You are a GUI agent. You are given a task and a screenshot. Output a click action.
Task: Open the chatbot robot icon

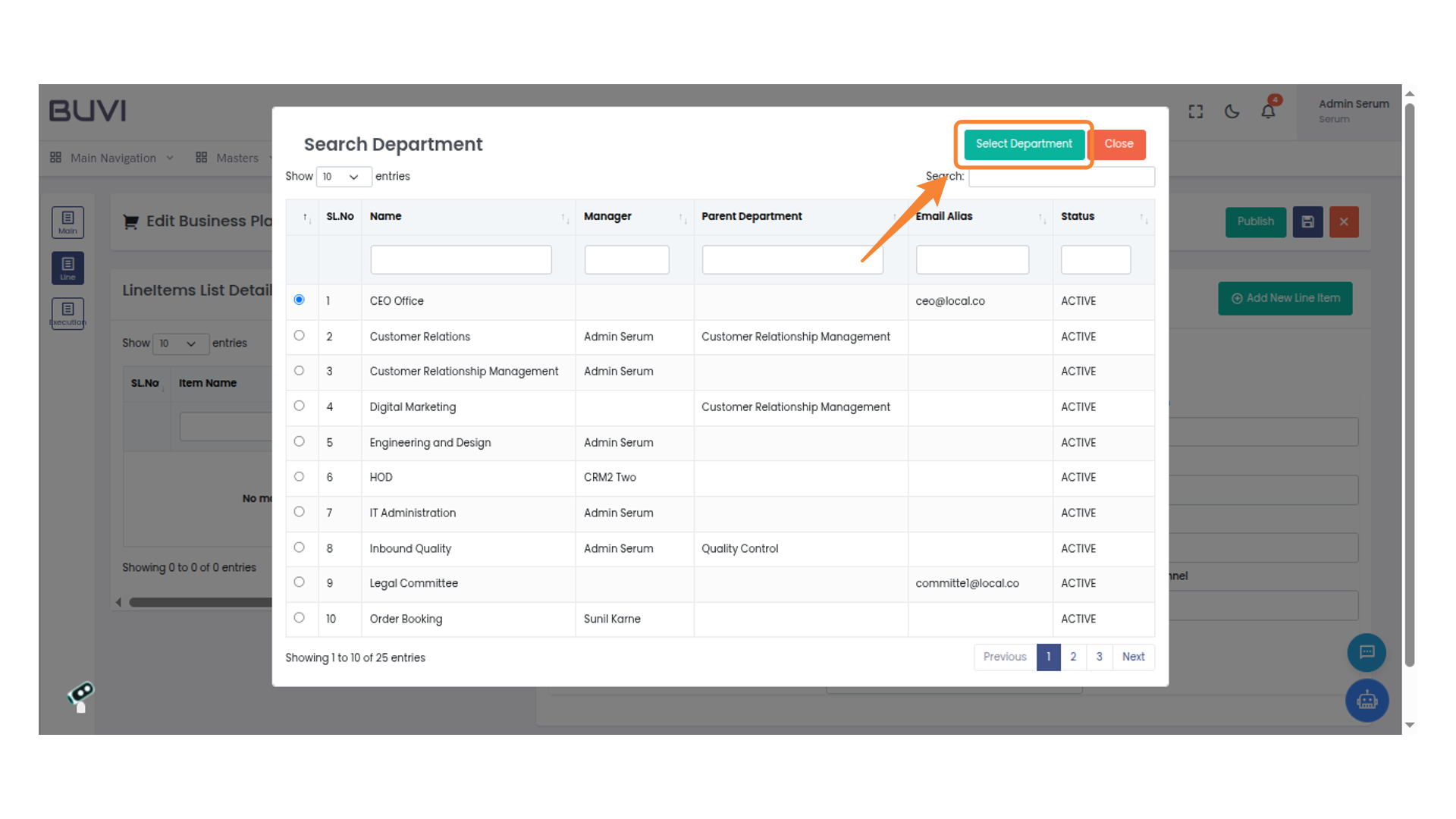coord(1367,700)
